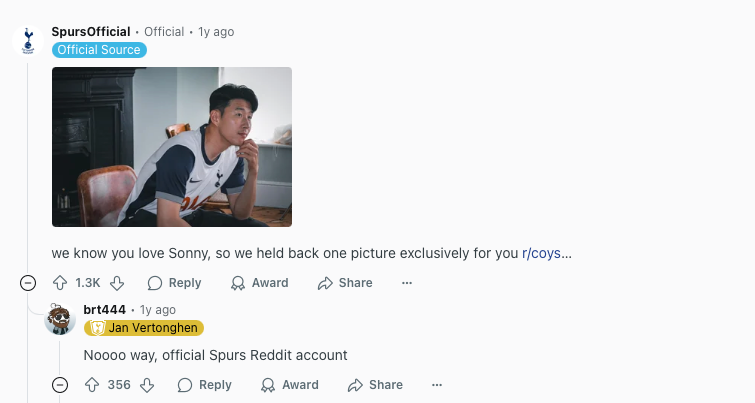
Task: Open brt444's avatar profile
Action: click(x=60, y=318)
